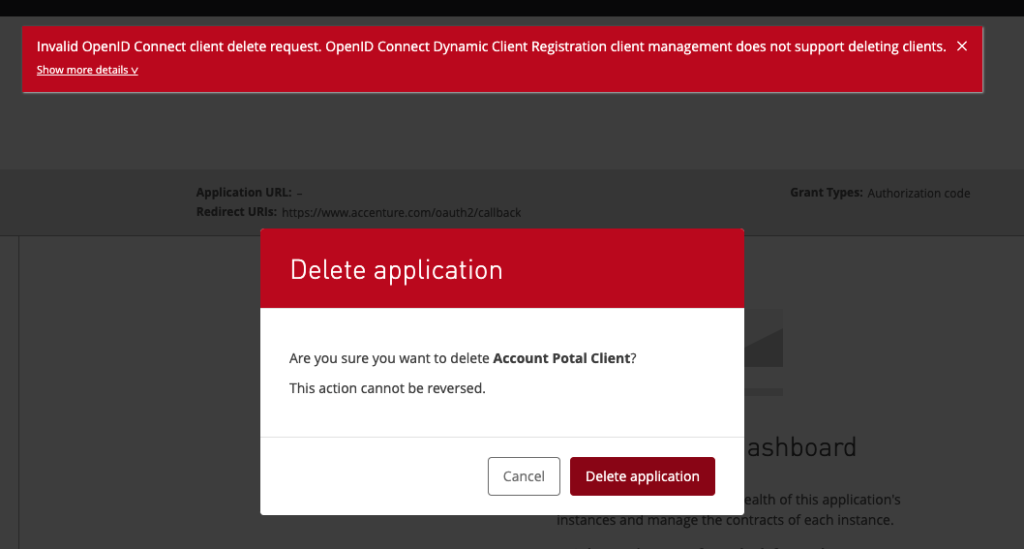Select the Grant Types label
This screenshot has height=549, width=1024.
826,193
